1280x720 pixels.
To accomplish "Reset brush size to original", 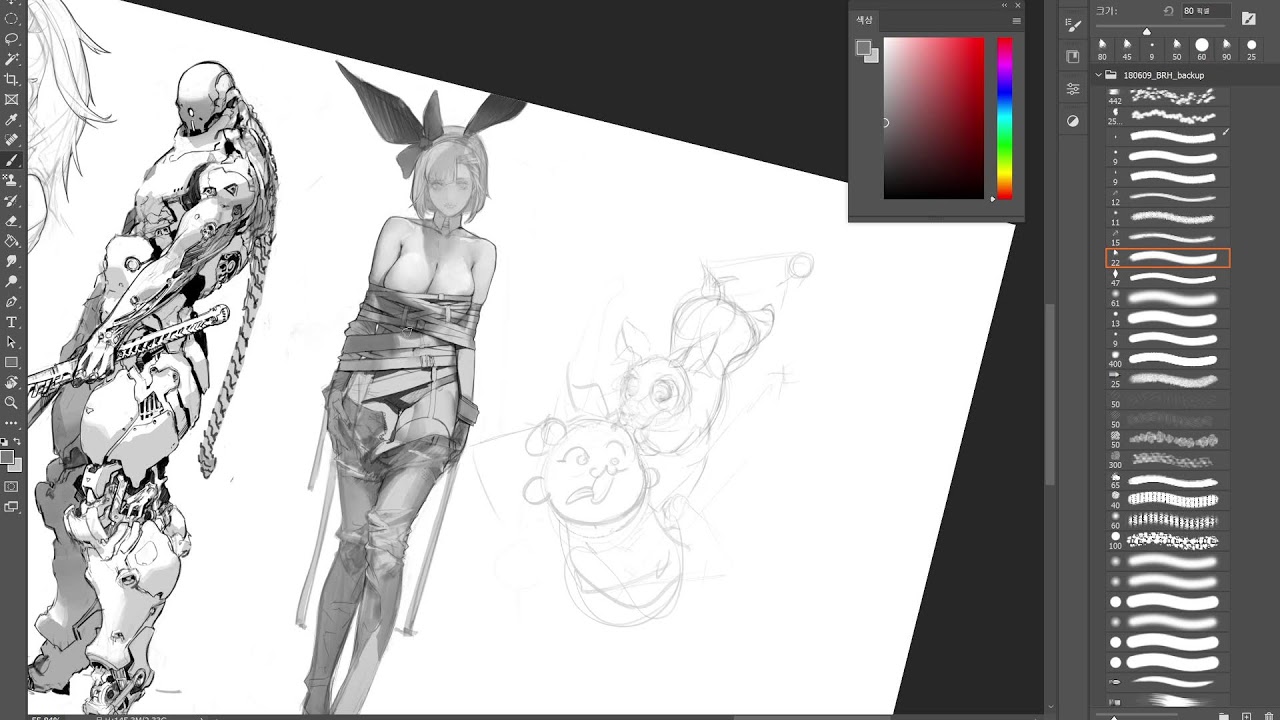I will [x=1168, y=11].
